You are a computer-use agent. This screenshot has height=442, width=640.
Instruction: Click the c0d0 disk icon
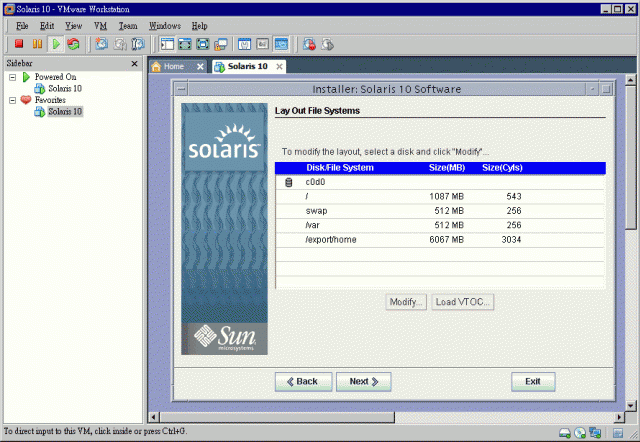tap(289, 182)
